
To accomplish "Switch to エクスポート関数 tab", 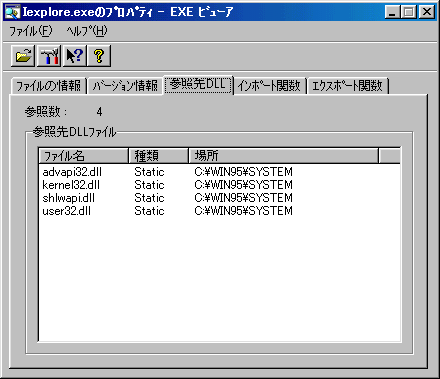I will click(x=347, y=86).
